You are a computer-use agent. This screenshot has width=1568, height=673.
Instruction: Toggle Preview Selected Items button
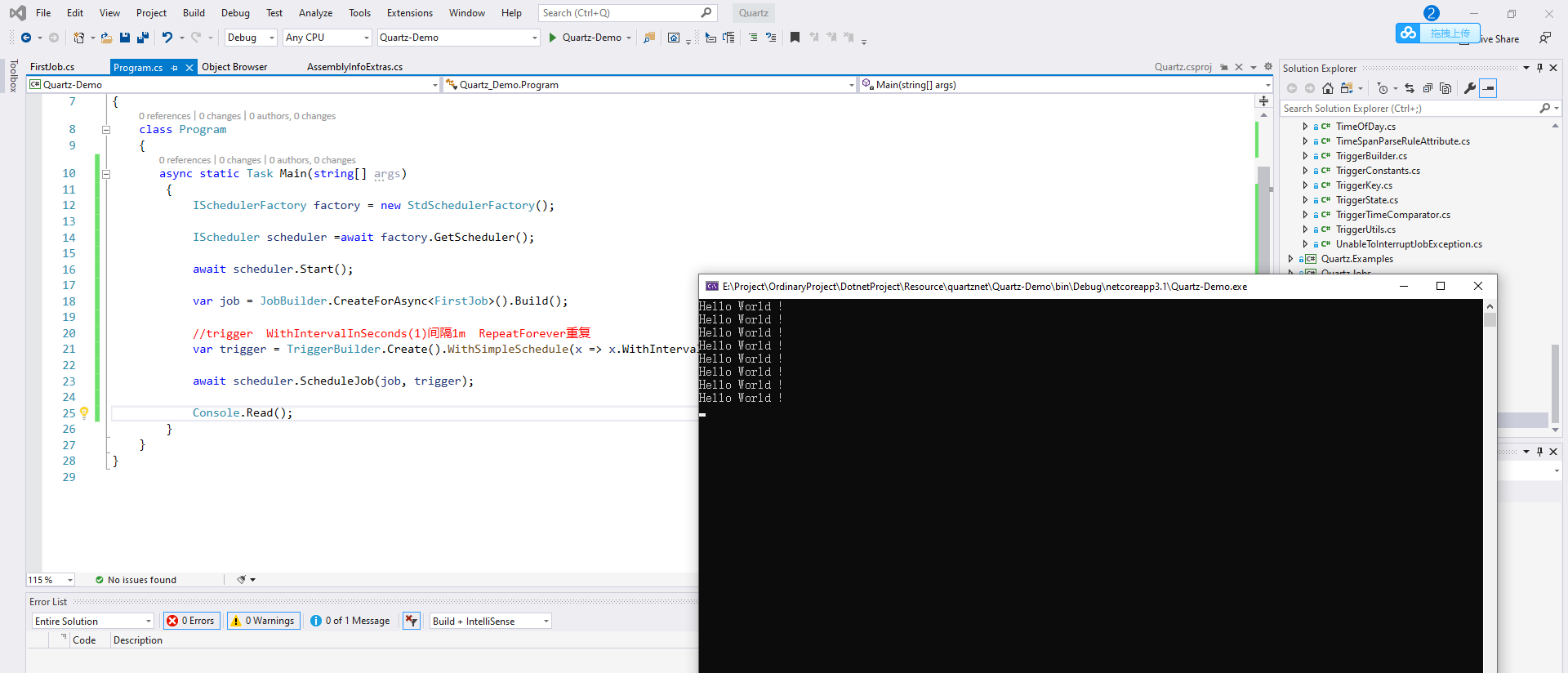coord(1488,88)
